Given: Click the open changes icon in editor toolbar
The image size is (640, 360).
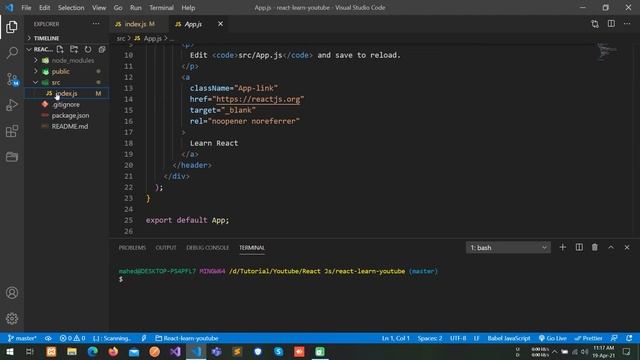Looking at the screenshot, I should point(595,24).
